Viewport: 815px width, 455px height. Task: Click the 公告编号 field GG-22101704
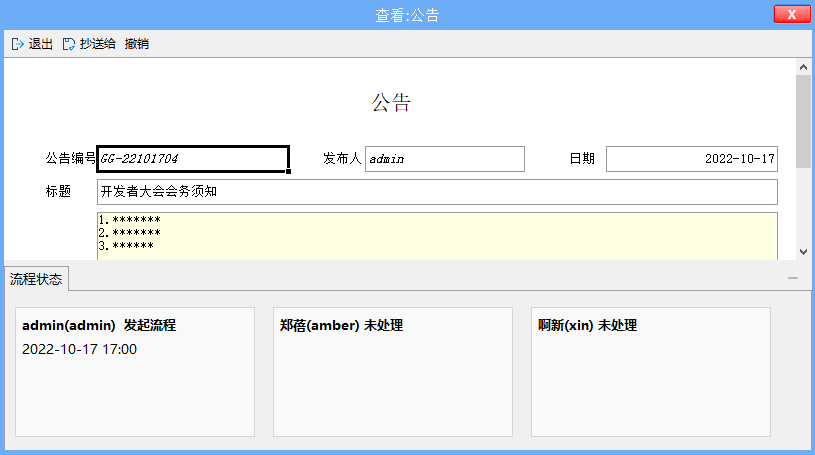coord(193,159)
